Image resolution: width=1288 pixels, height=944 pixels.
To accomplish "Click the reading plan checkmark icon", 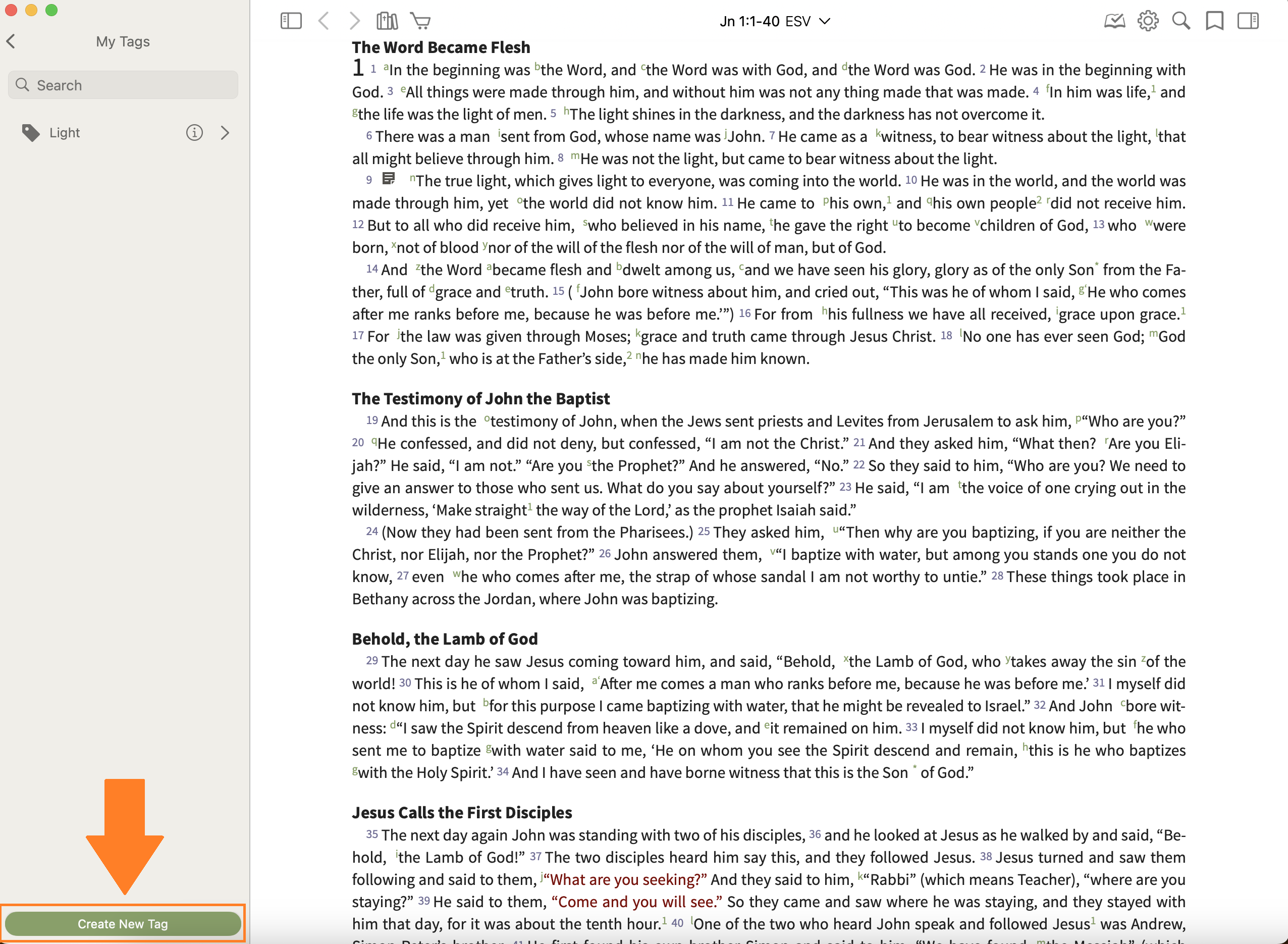I will point(1114,21).
